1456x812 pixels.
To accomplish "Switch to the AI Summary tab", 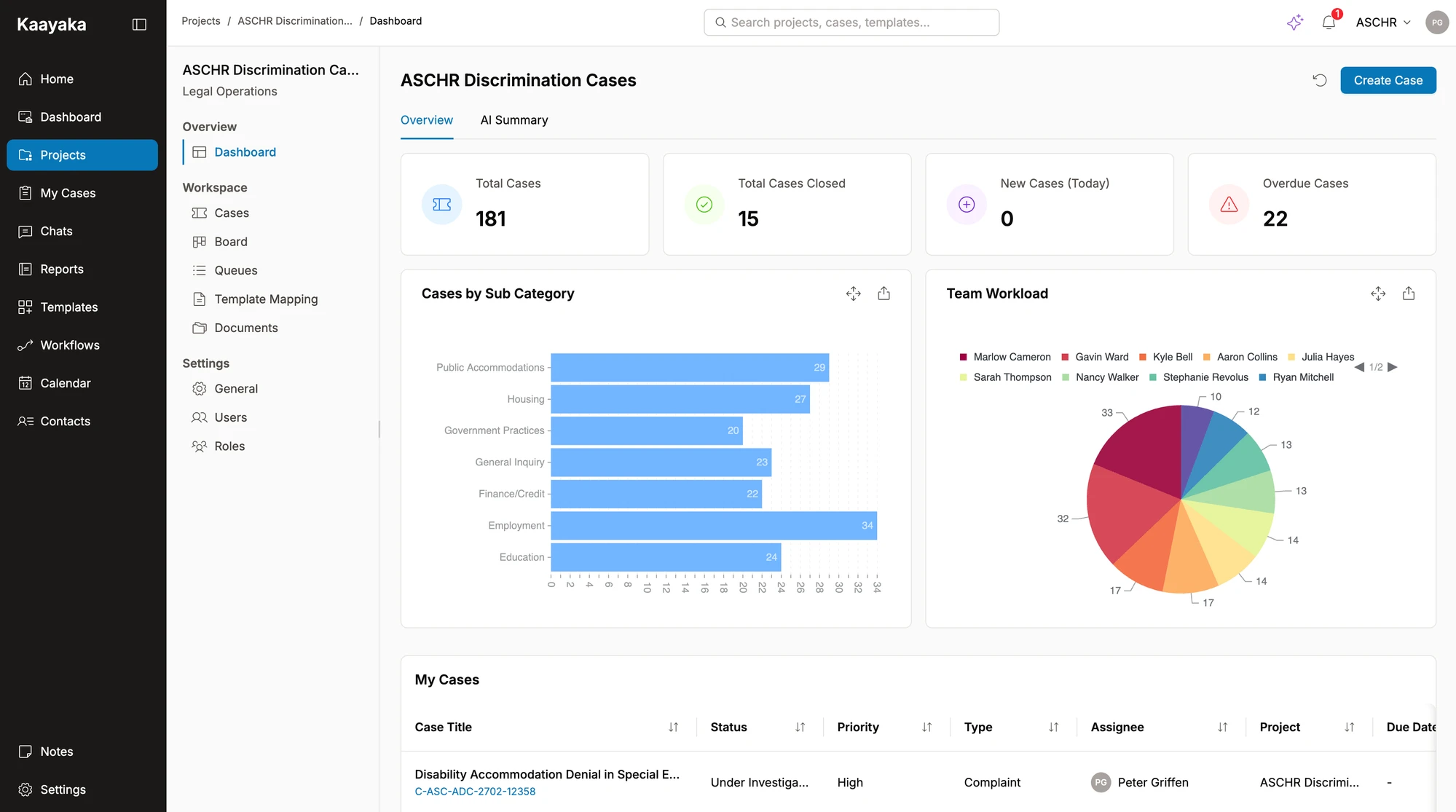I will pyautogui.click(x=513, y=120).
